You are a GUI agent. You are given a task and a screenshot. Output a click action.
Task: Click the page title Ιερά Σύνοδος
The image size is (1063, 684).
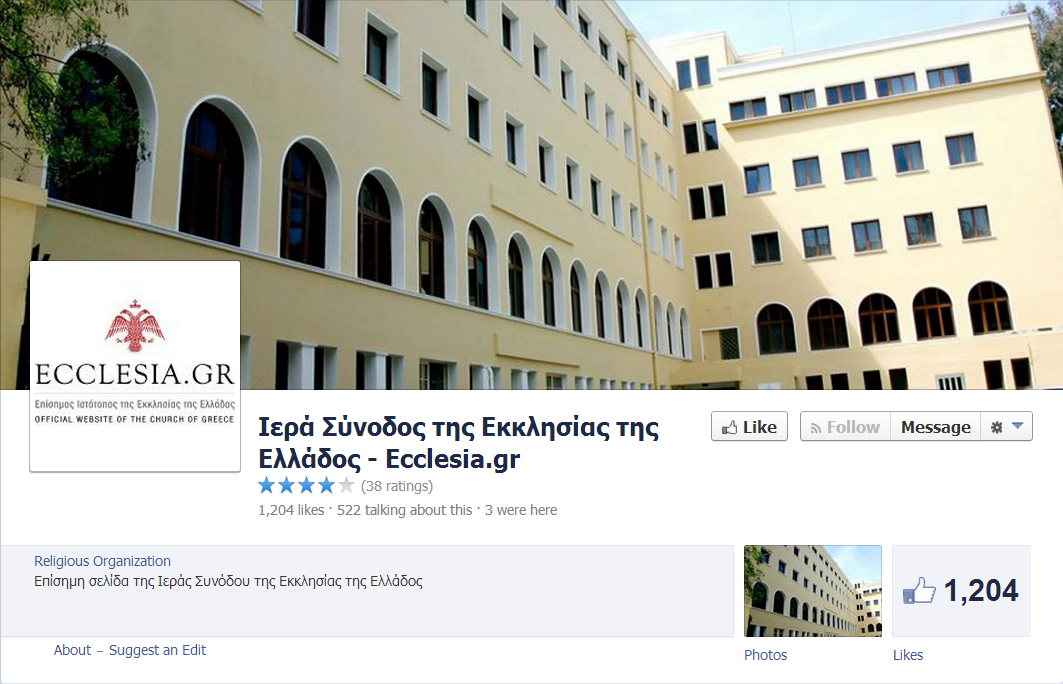(x=458, y=443)
